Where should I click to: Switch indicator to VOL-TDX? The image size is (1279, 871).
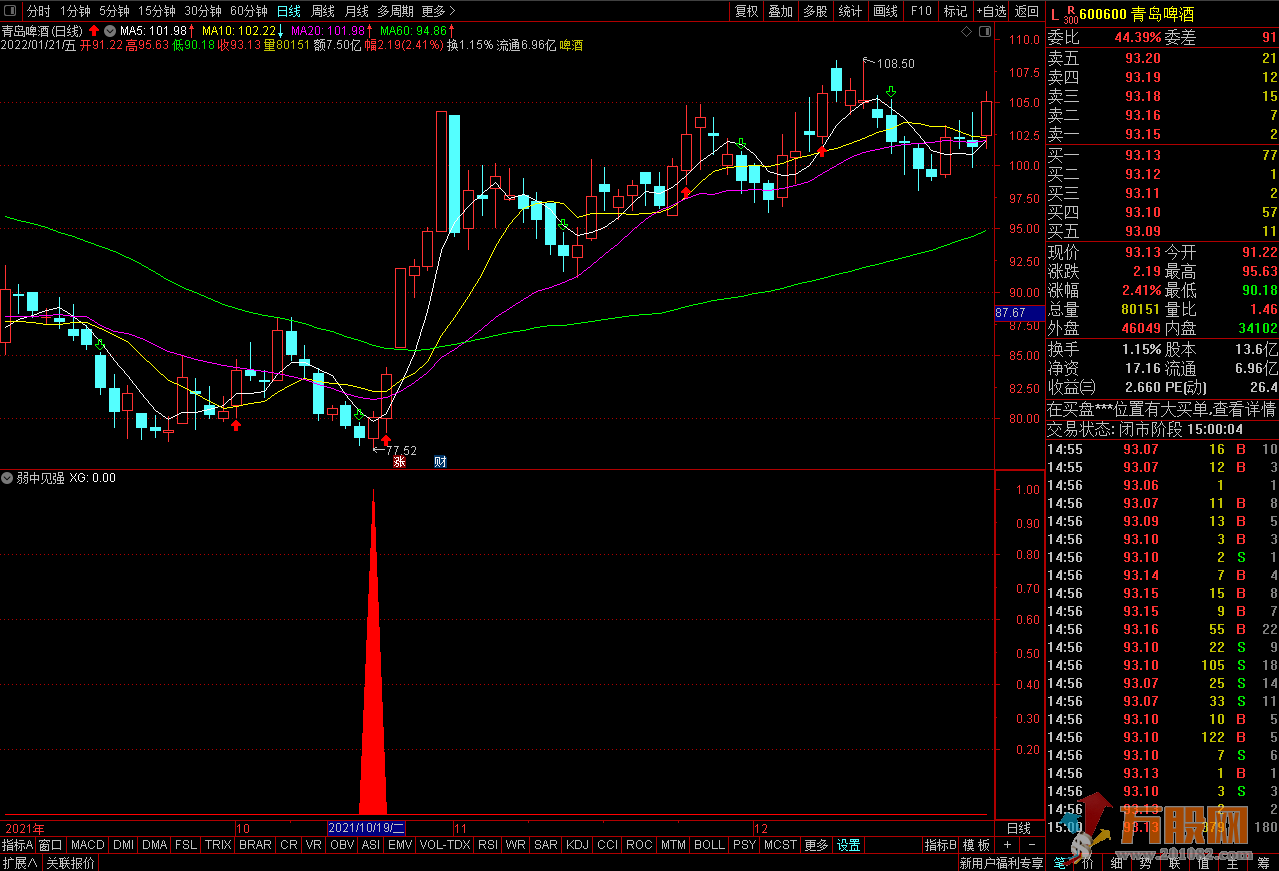click(445, 845)
